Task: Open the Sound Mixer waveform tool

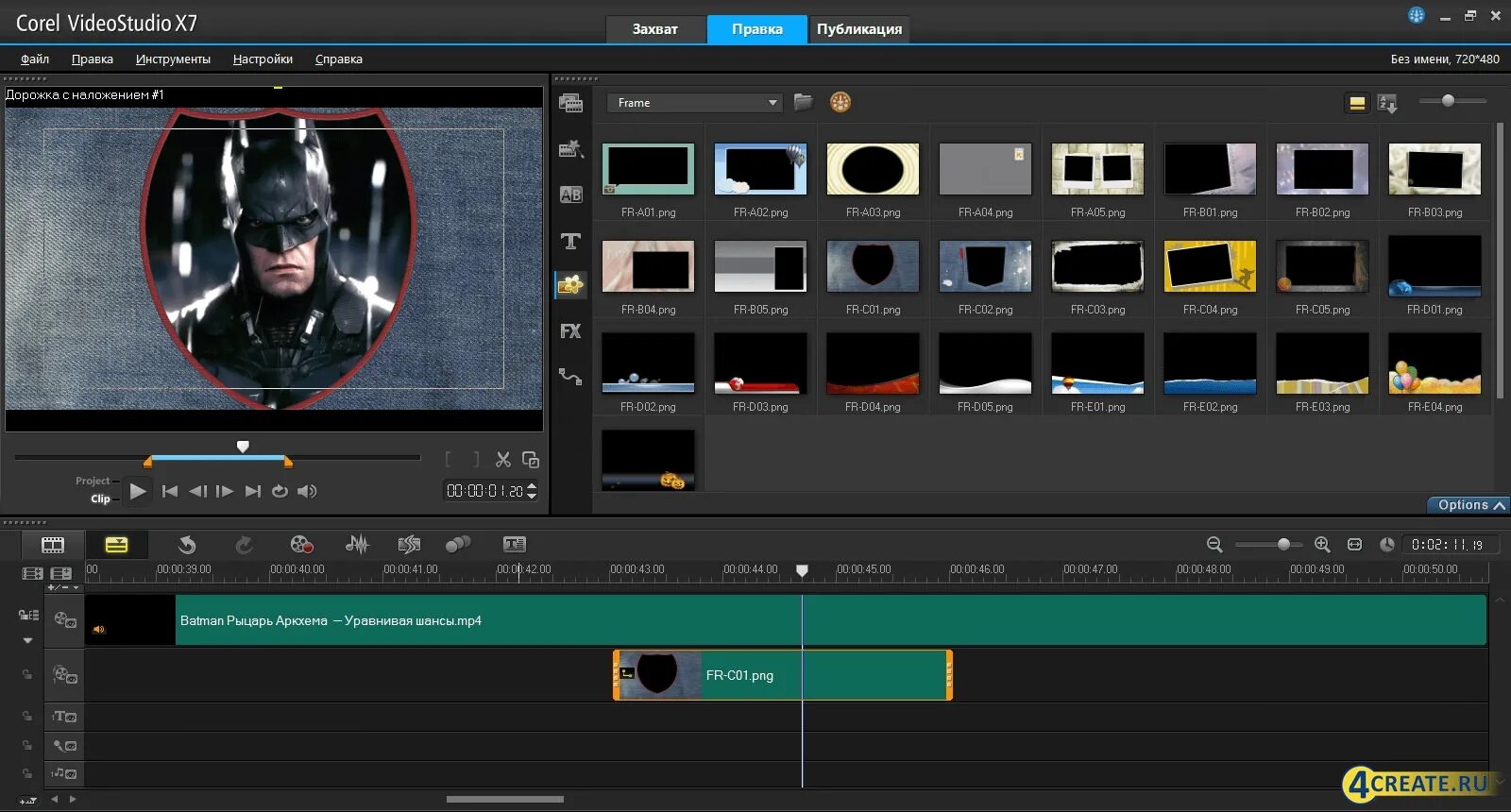Action: pyautogui.click(x=357, y=545)
